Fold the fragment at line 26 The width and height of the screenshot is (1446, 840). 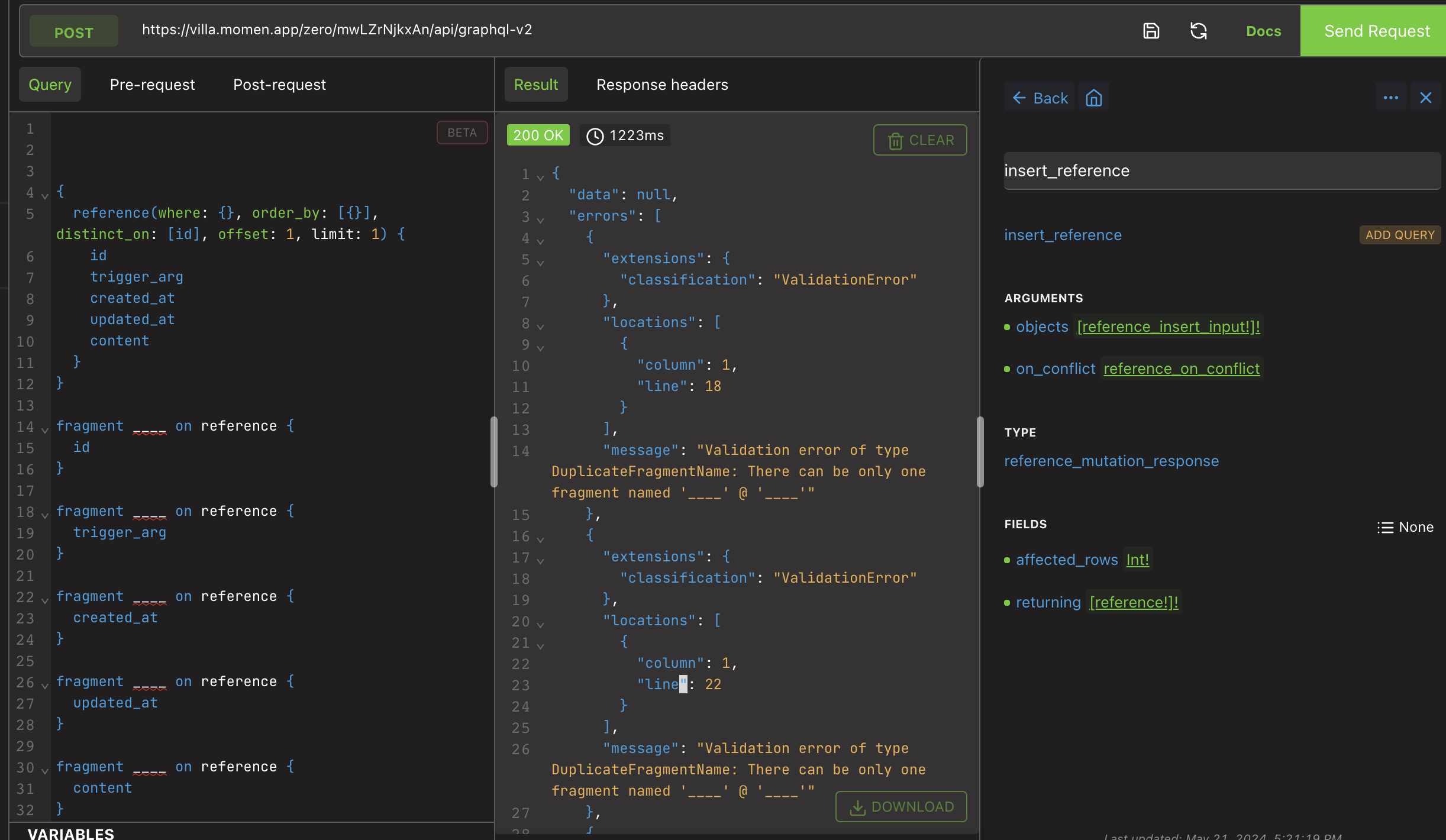(x=45, y=685)
